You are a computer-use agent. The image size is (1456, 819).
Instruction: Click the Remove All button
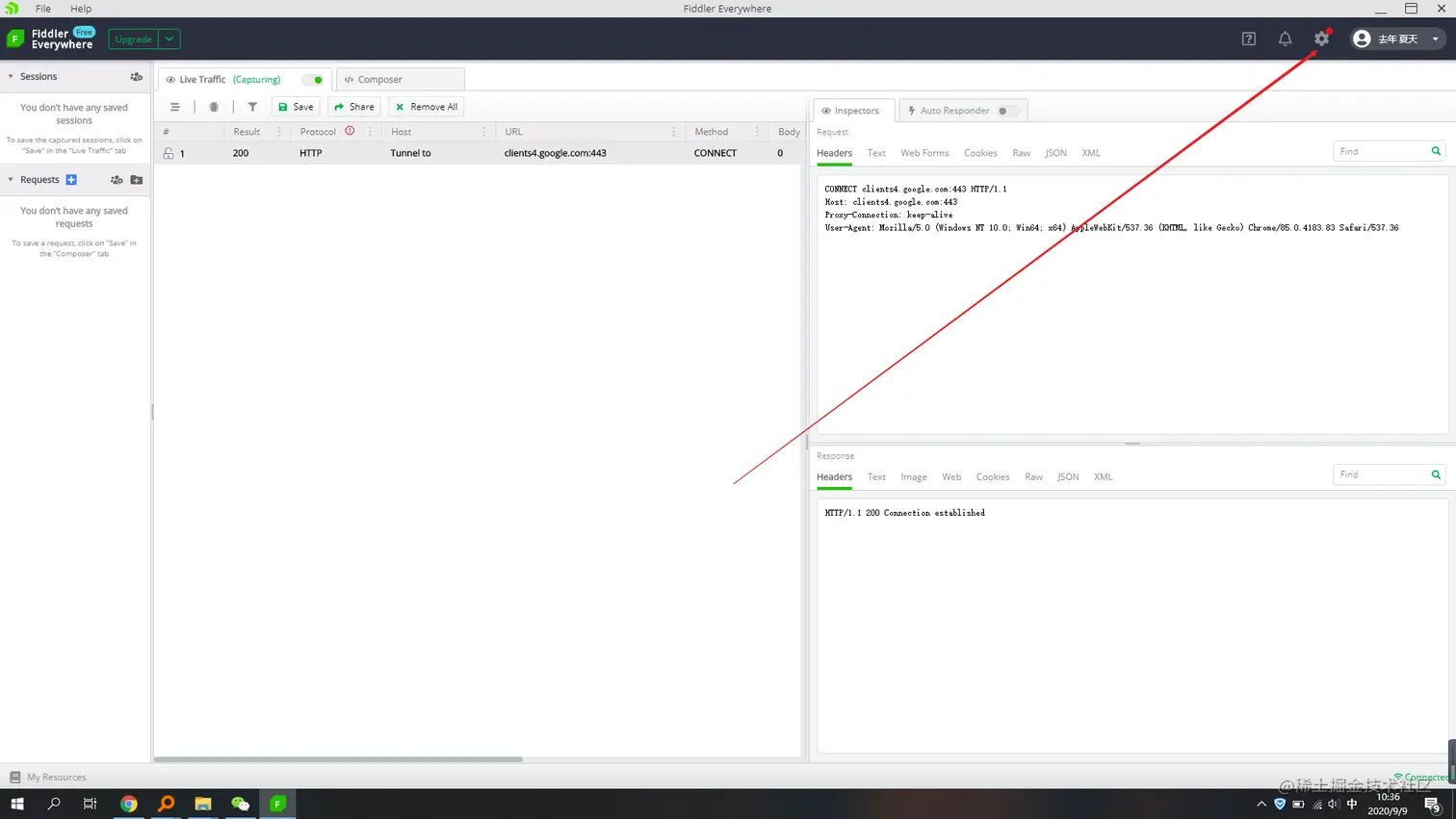(x=427, y=107)
